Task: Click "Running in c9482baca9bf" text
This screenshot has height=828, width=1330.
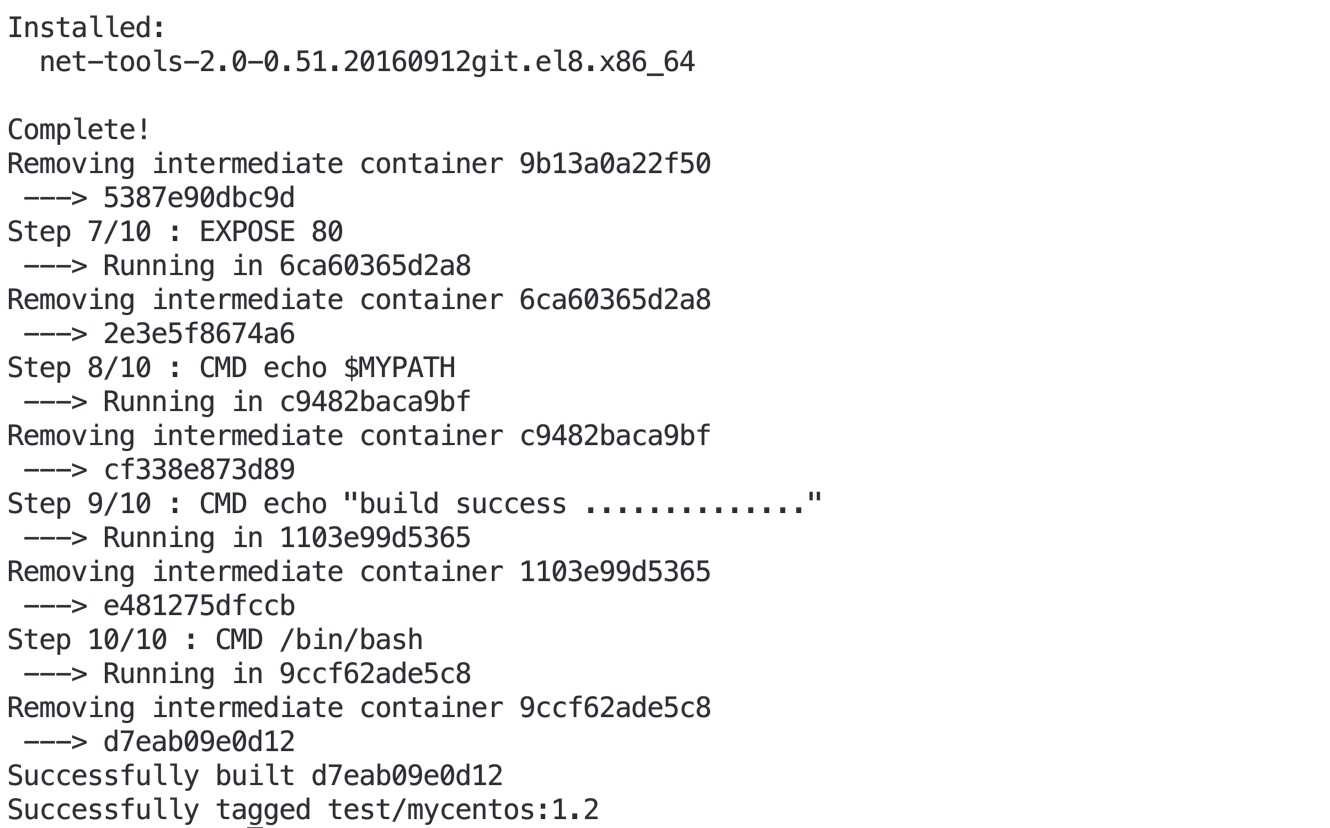Action: click(287, 402)
